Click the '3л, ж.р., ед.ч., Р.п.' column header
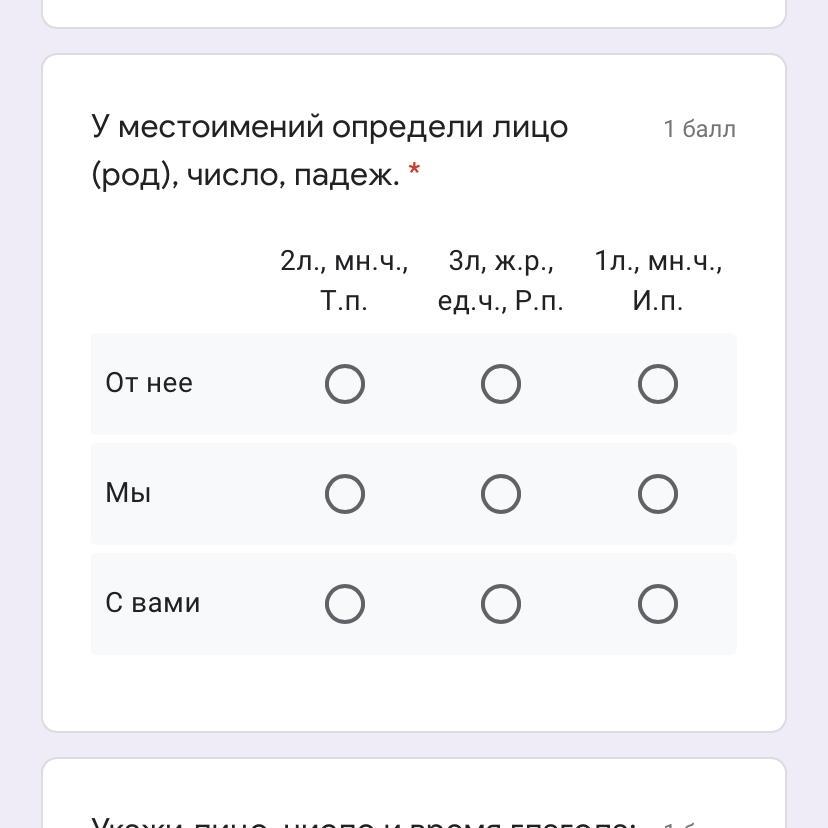This screenshot has width=828, height=828. 501,280
